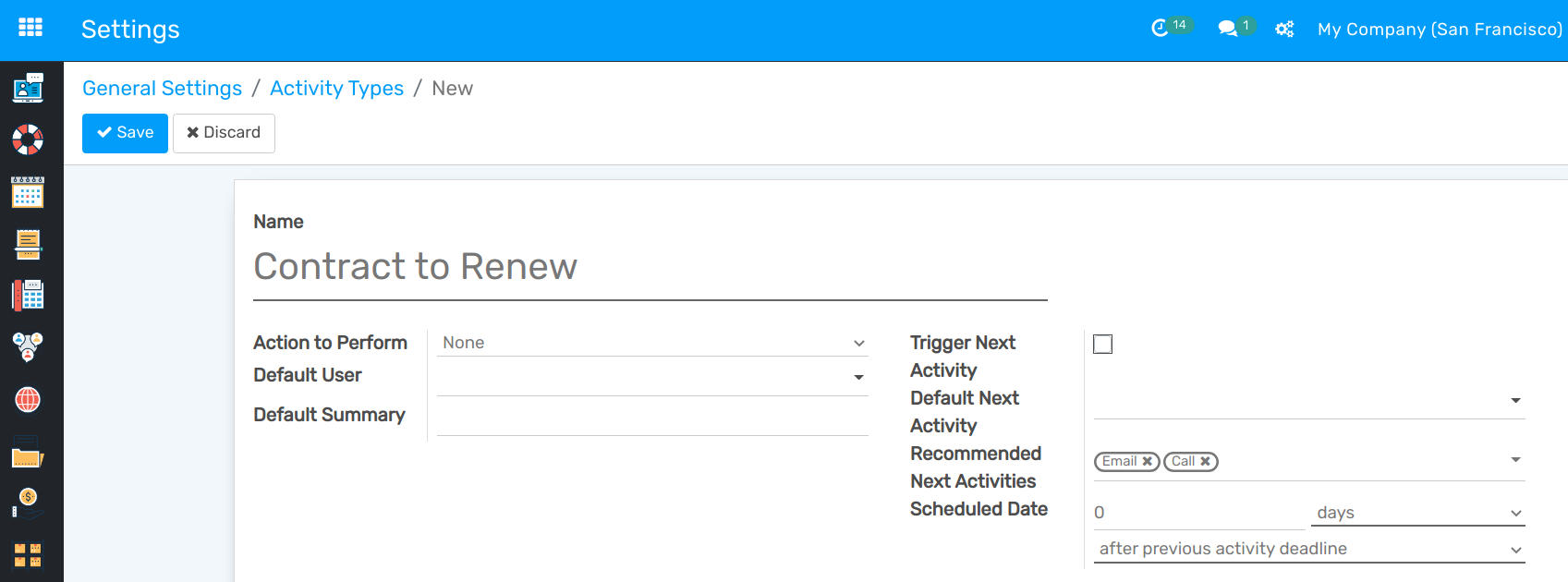The width and height of the screenshot is (1568, 582).
Task: Go back to Activity Types breadcrumb
Action: (336, 88)
